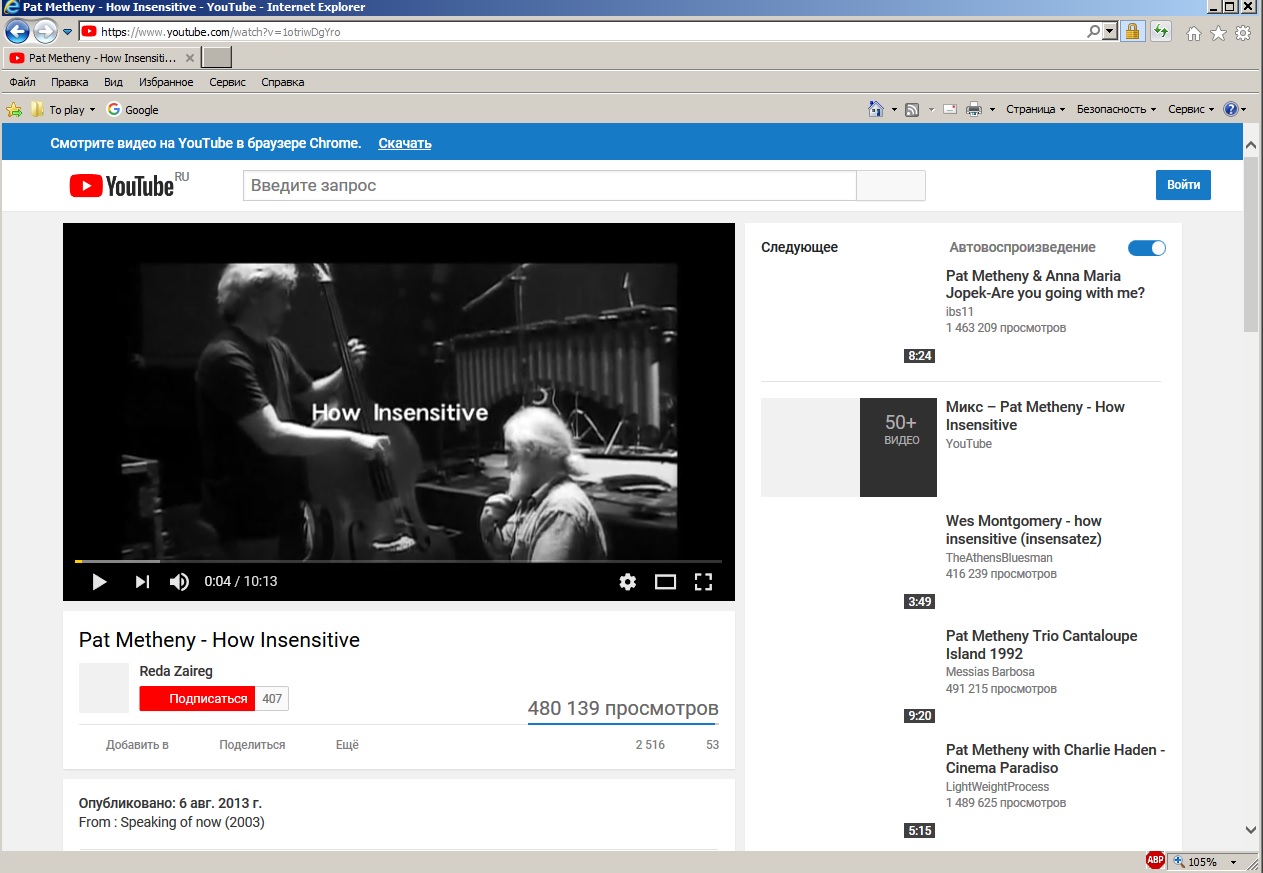Refresh the page with green arrows button
The image size is (1263, 873).
[x=1160, y=32]
